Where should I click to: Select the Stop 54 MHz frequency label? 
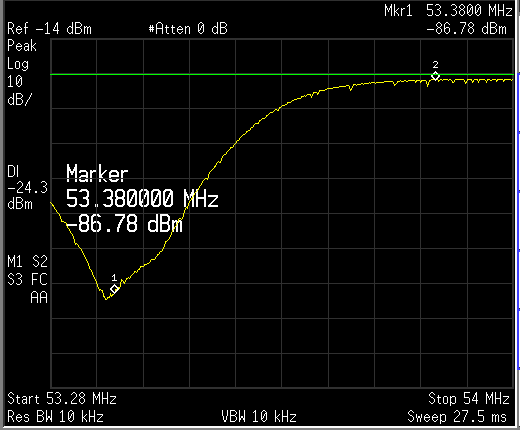[x=469, y=398]
